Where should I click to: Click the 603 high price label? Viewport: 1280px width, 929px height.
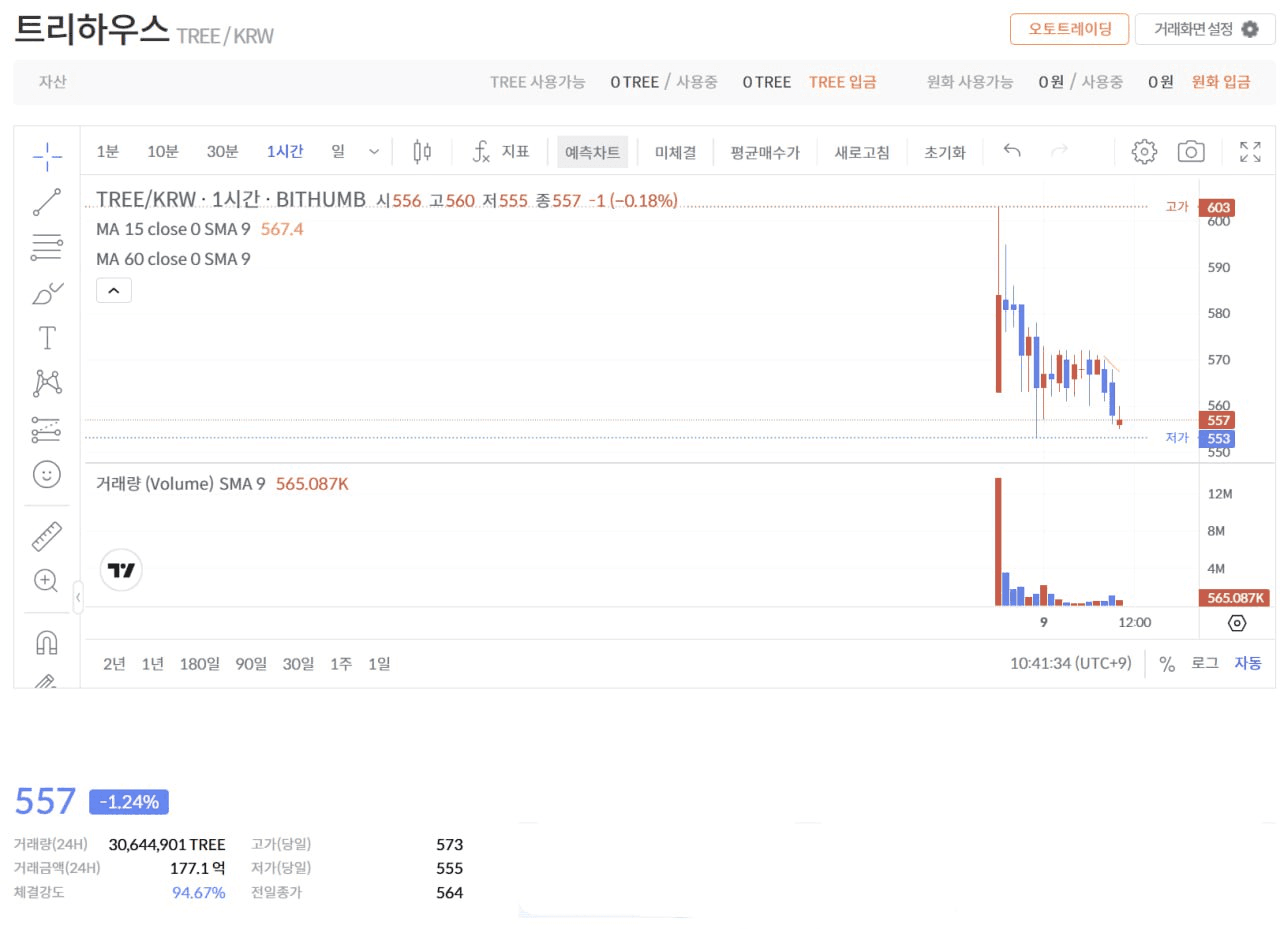[1218, 208]
